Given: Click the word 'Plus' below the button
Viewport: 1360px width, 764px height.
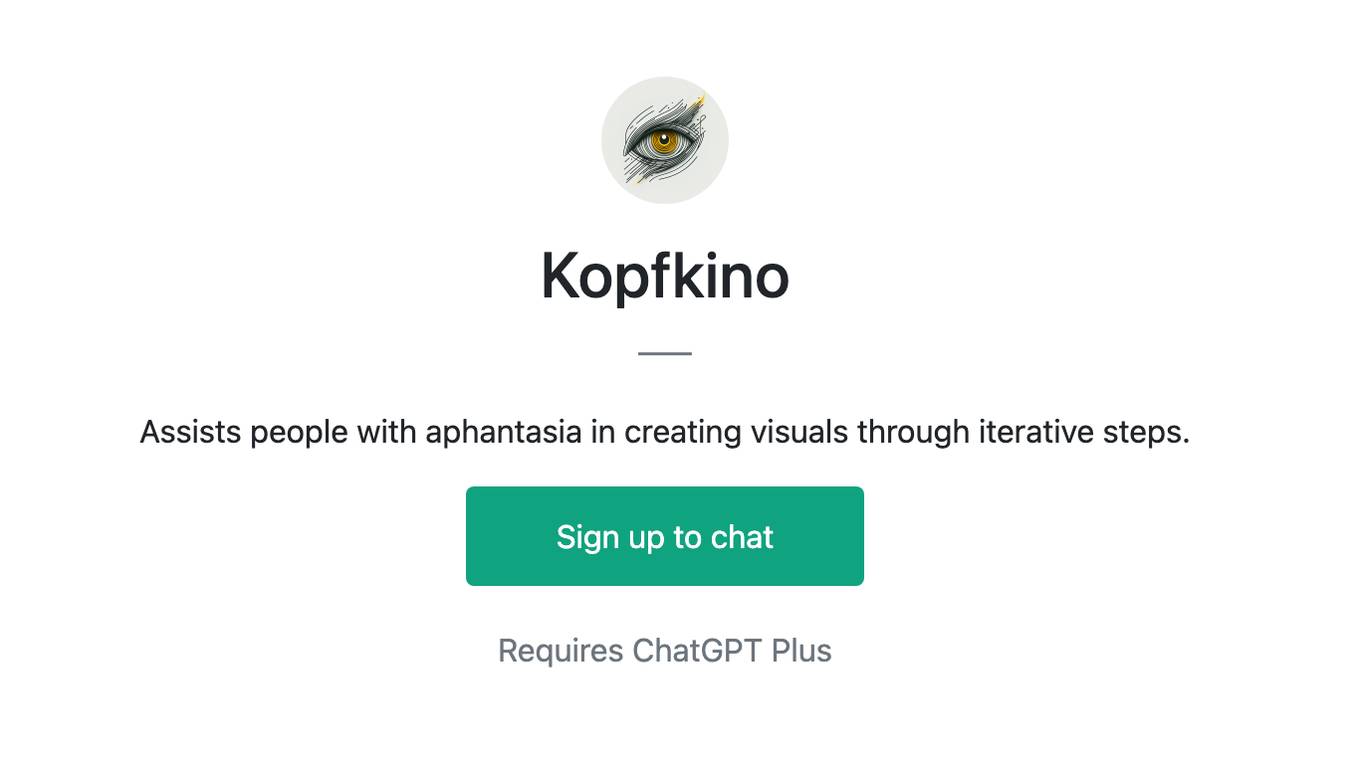Looking at the screenshot, I should coord(801,650).
